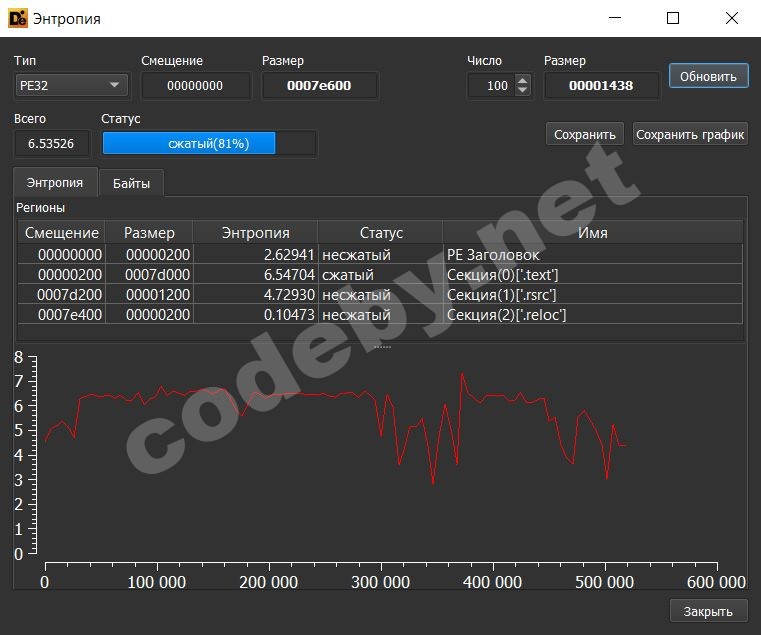Select the Секция(2)['.reloc'] row
The image size is (761, 635).
tap(380, 315)
